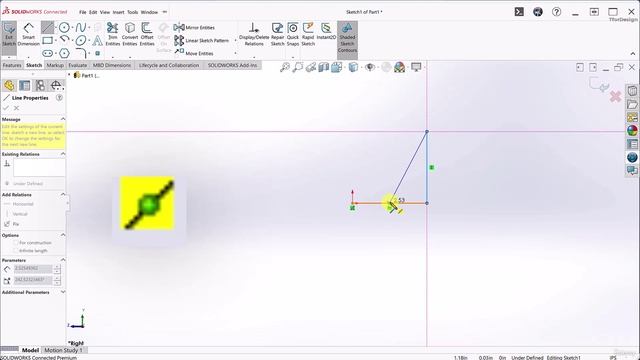
Task: Select the sketch Text tool
Action: (97, 40)
